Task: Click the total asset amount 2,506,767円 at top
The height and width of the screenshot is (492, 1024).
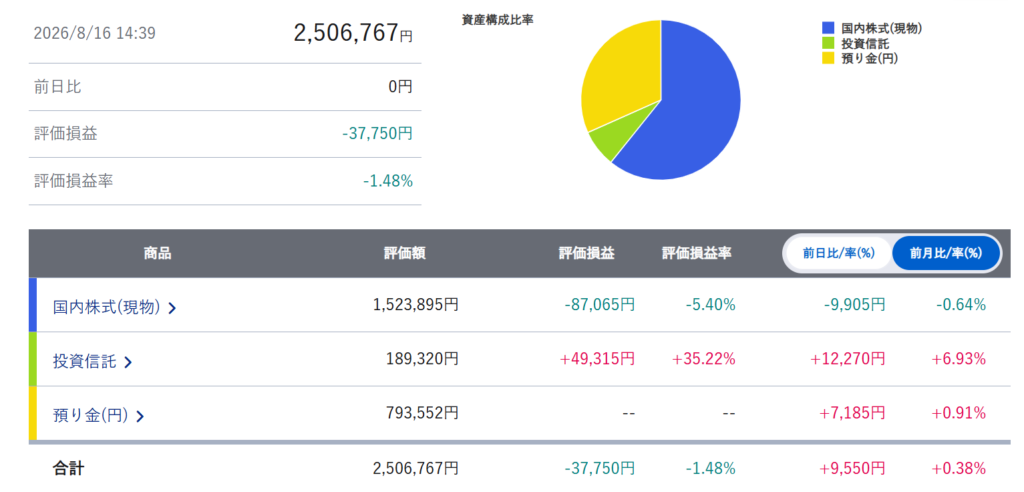Action: point(353,33)
